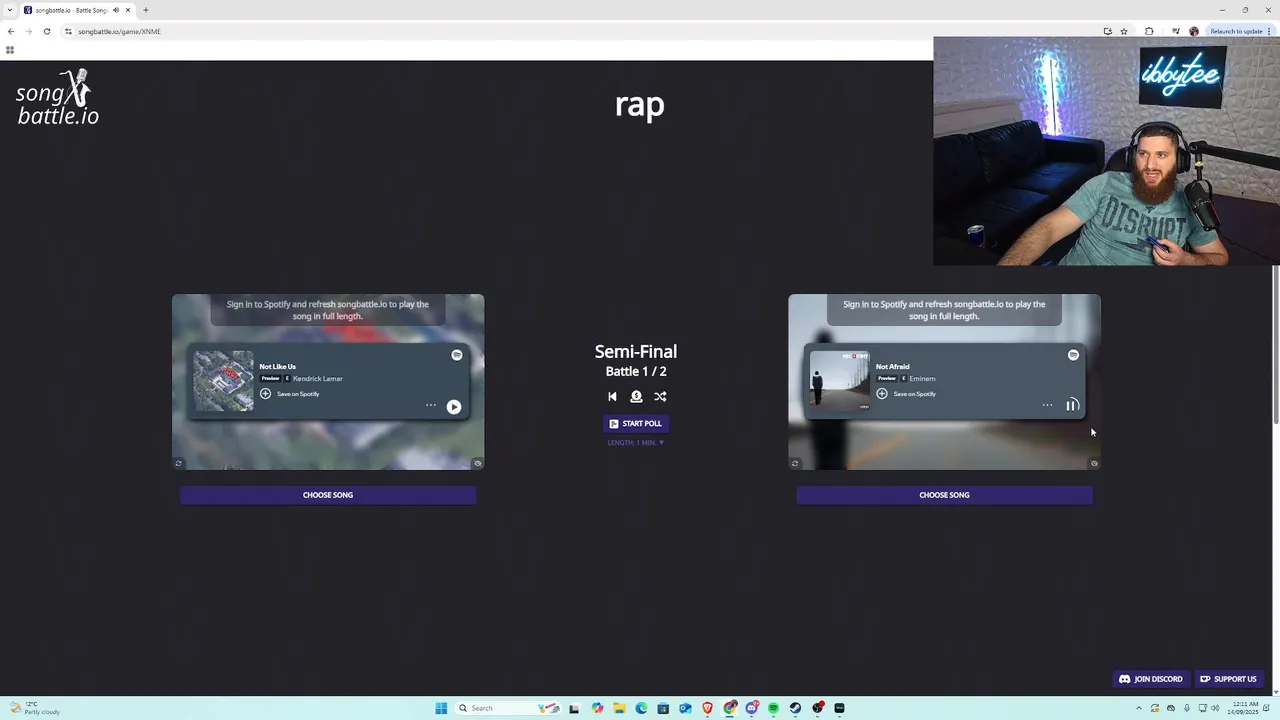Close the songbattle.io tab
The width and height of the screenshot is (1280, 720).
point(128,10)
